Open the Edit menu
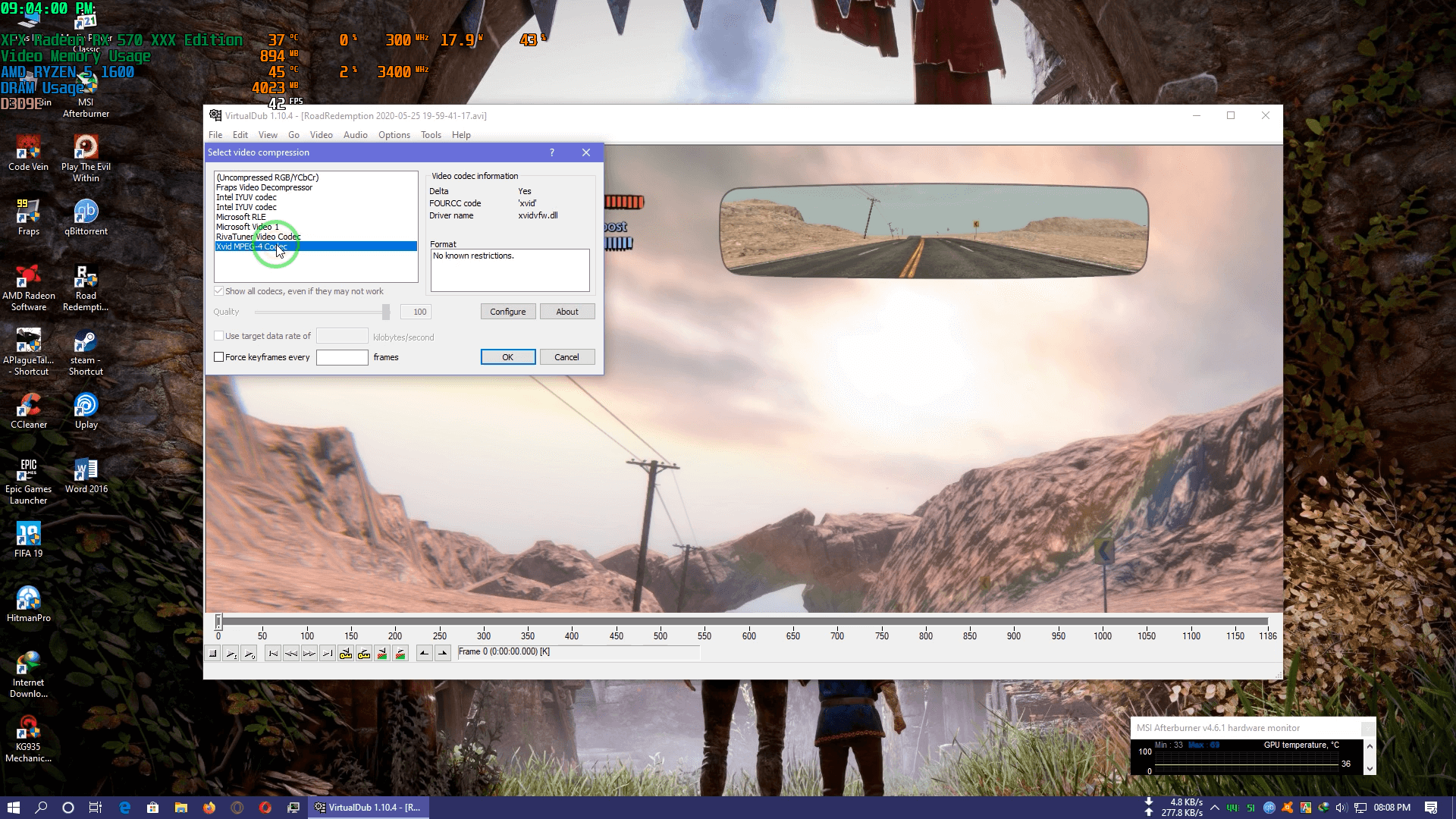This screenshot has width=1456, height=819. (x=240, y=135)
